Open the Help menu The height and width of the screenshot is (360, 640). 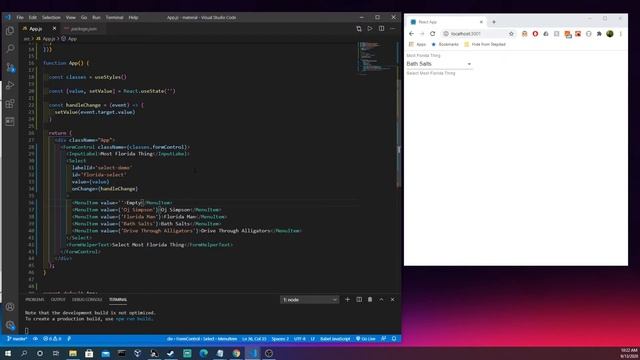tap(133, 18)
